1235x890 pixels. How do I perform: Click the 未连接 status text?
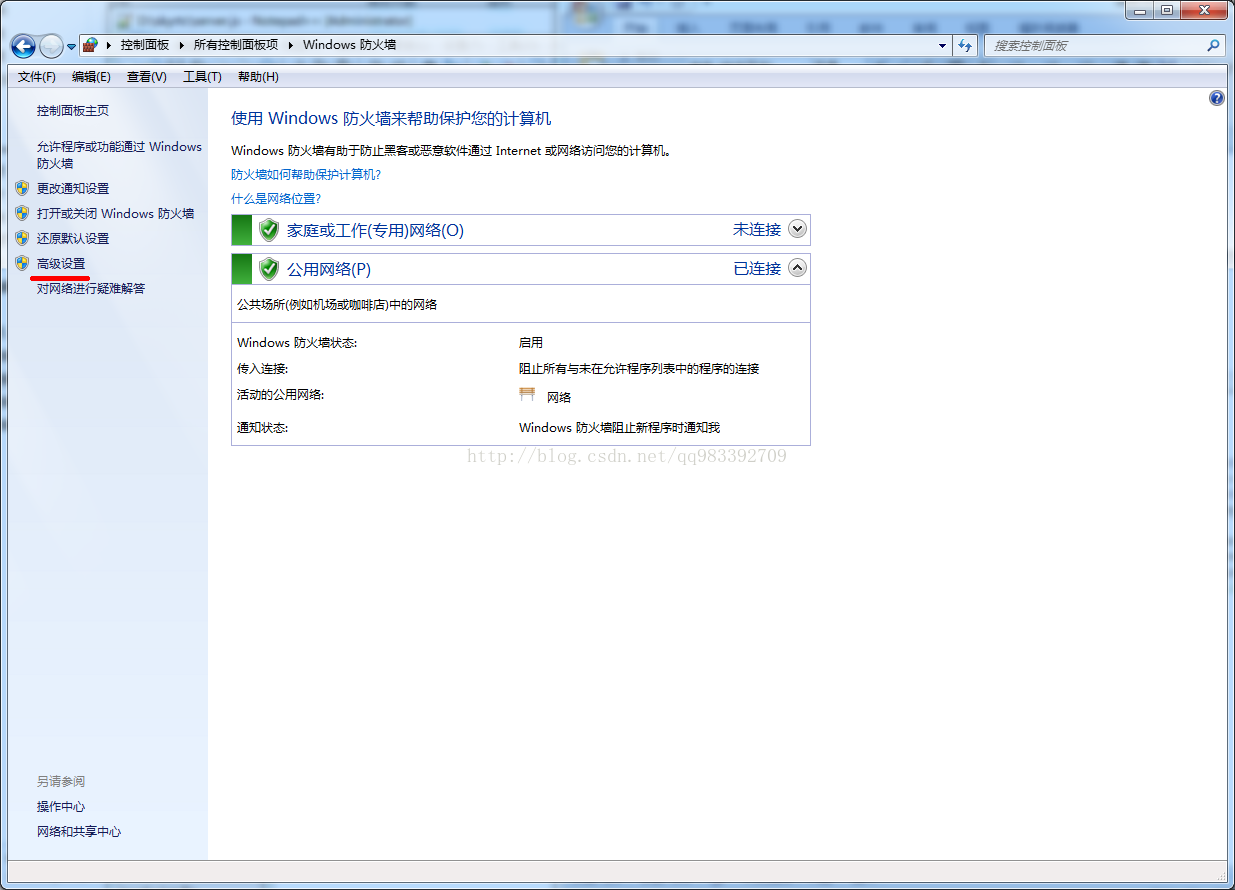pos(757,229)
